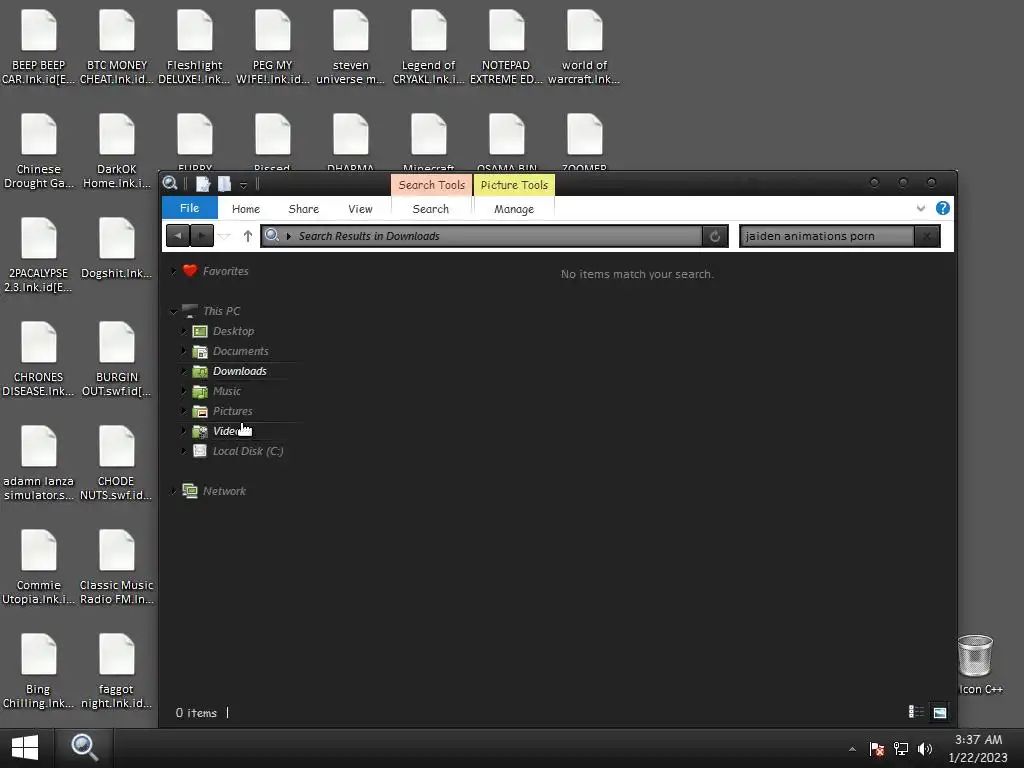Select the Classic Music Radio FM desktop file
Screen dimensions: 1024x768
click(x=117, y=568)
